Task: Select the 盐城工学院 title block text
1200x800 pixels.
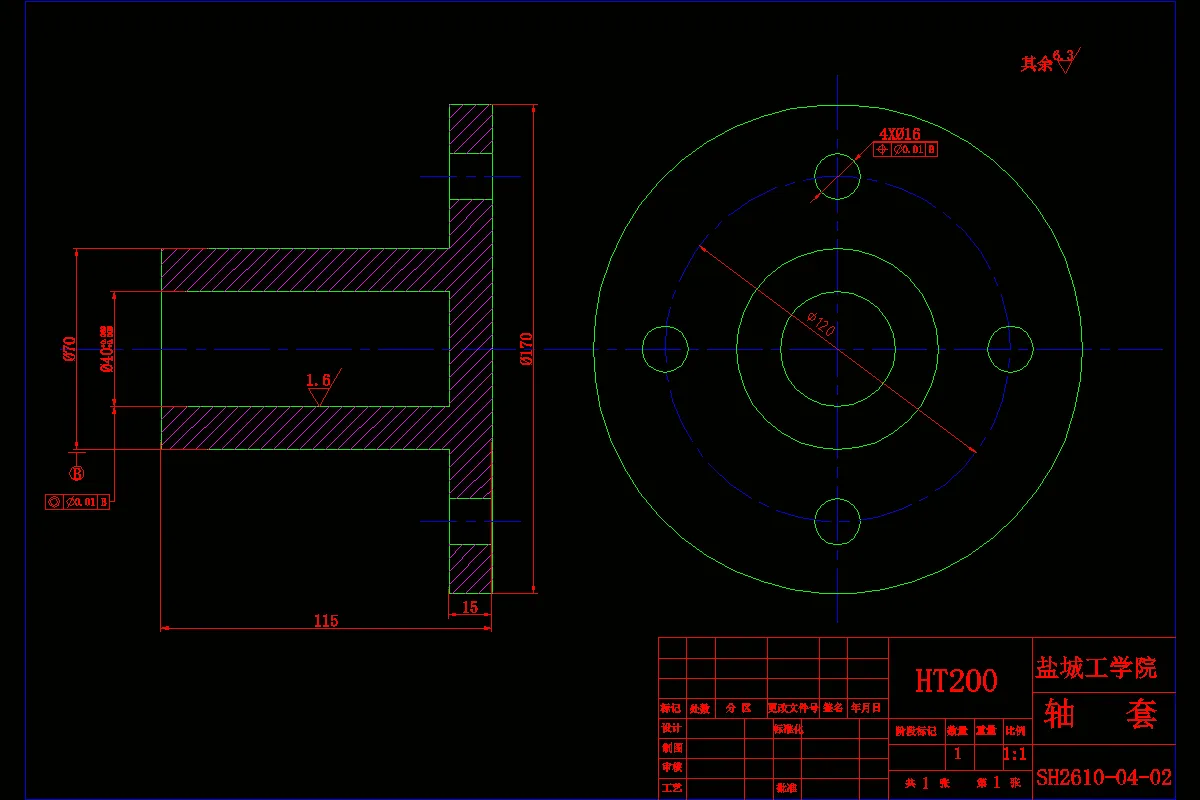Action: (x=1096, y=667)
